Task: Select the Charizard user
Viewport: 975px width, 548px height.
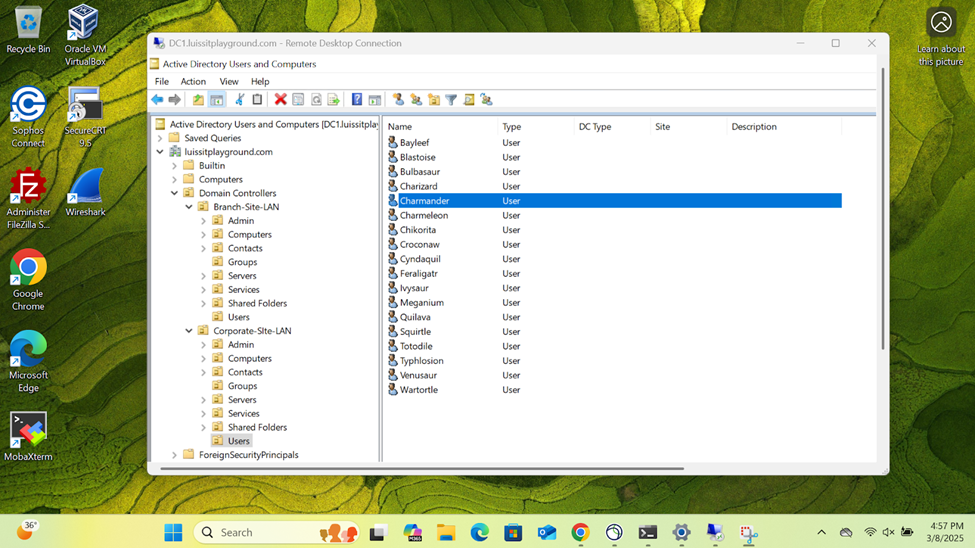Action: pos(418,186)
